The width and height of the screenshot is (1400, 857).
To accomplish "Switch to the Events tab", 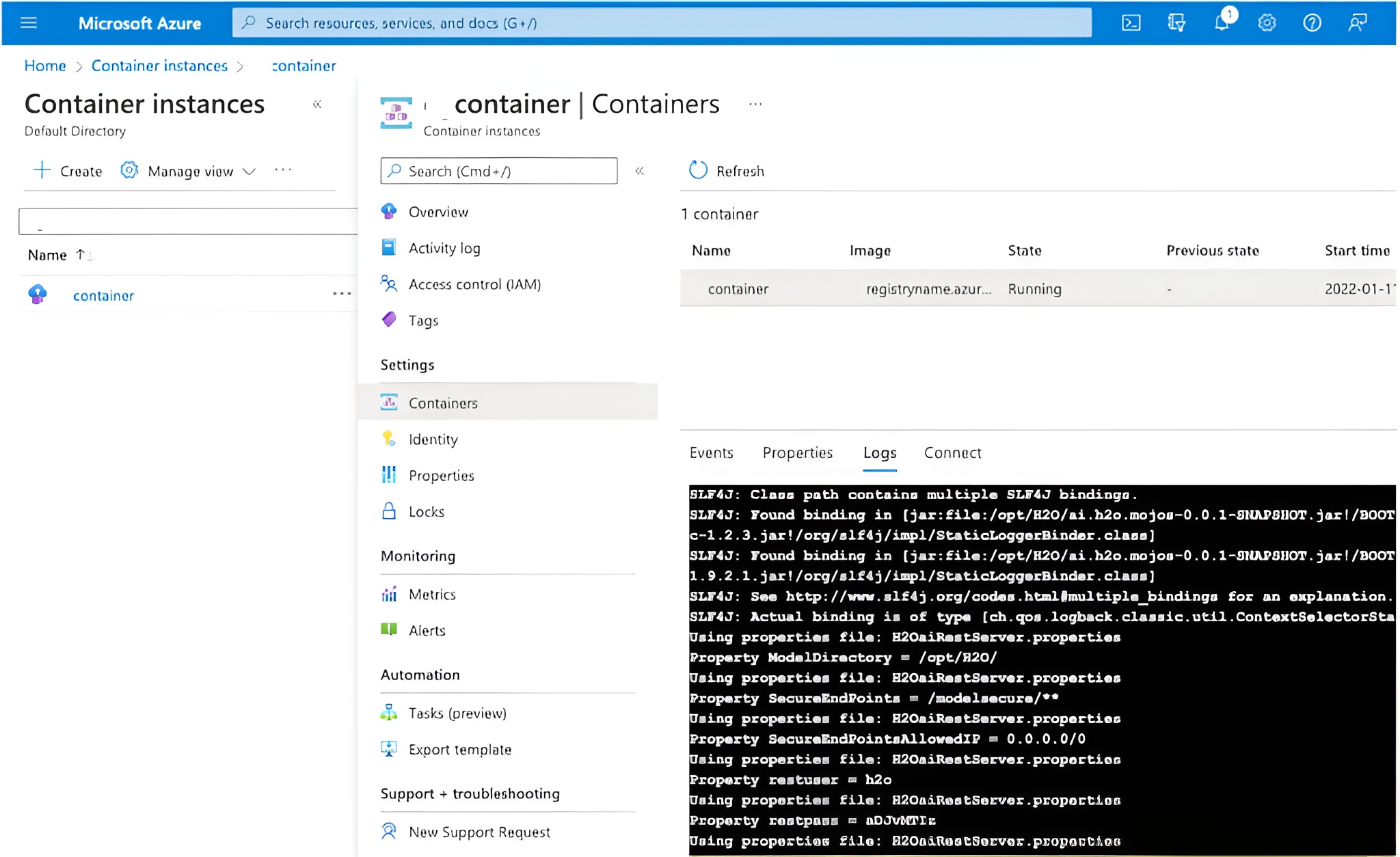I will (711, 452).
